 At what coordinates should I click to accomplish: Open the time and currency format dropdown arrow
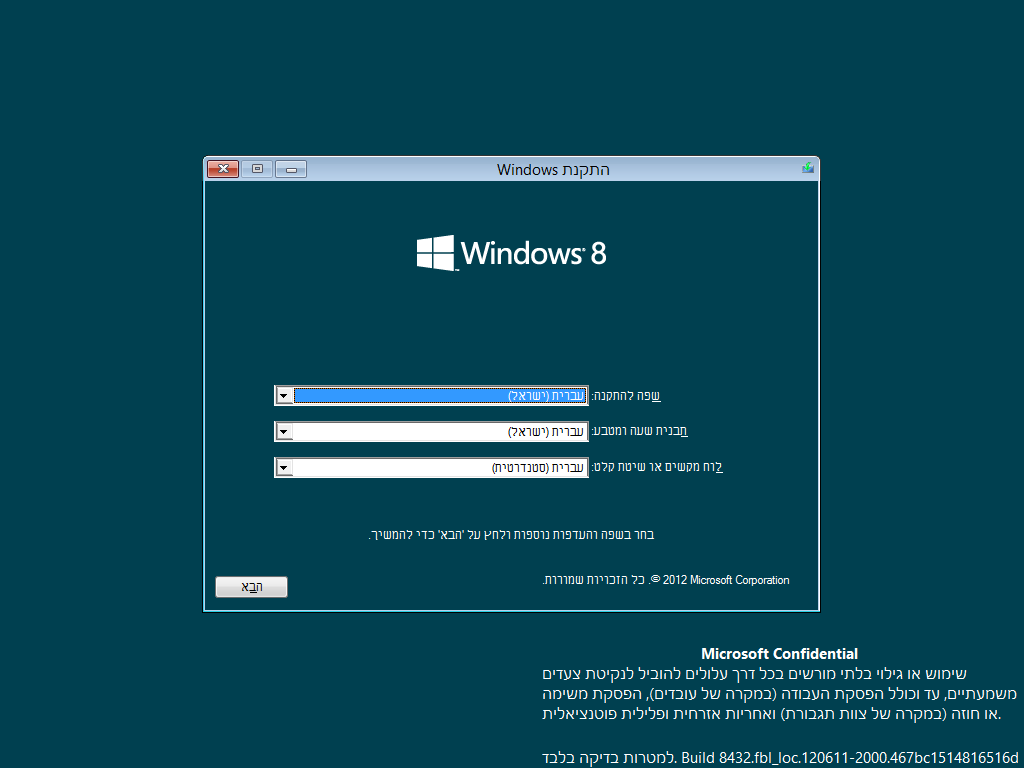(x=284, y=432)
